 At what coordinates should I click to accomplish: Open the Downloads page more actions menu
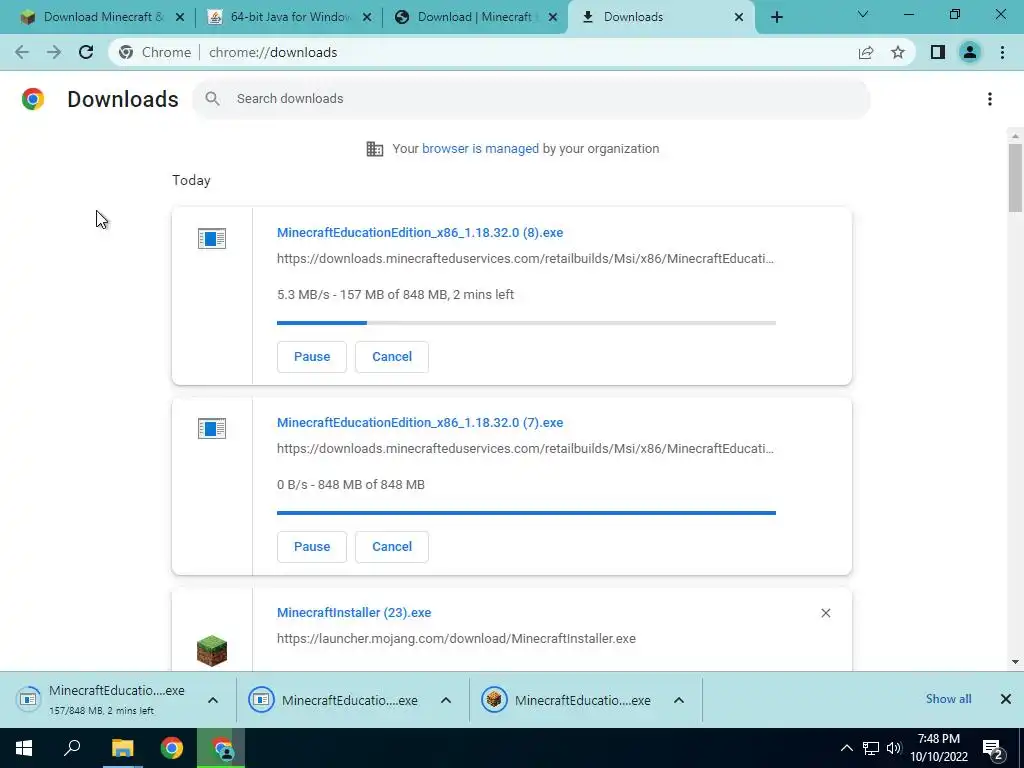tap(990, 99)
